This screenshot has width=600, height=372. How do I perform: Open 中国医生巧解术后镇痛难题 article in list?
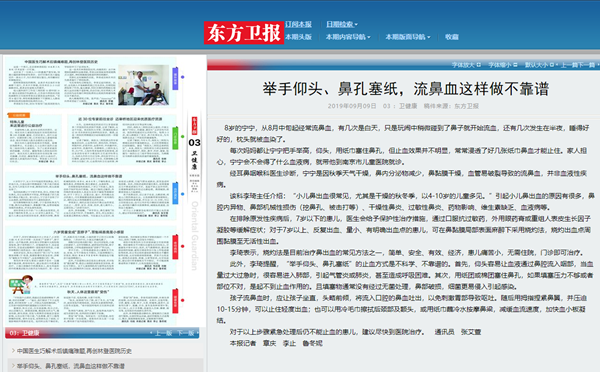[74, 351]
